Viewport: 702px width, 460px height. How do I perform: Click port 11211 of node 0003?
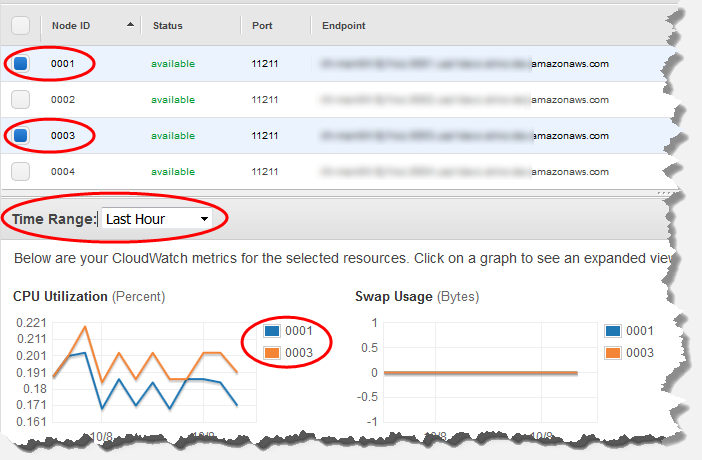(x=264, y=135)
